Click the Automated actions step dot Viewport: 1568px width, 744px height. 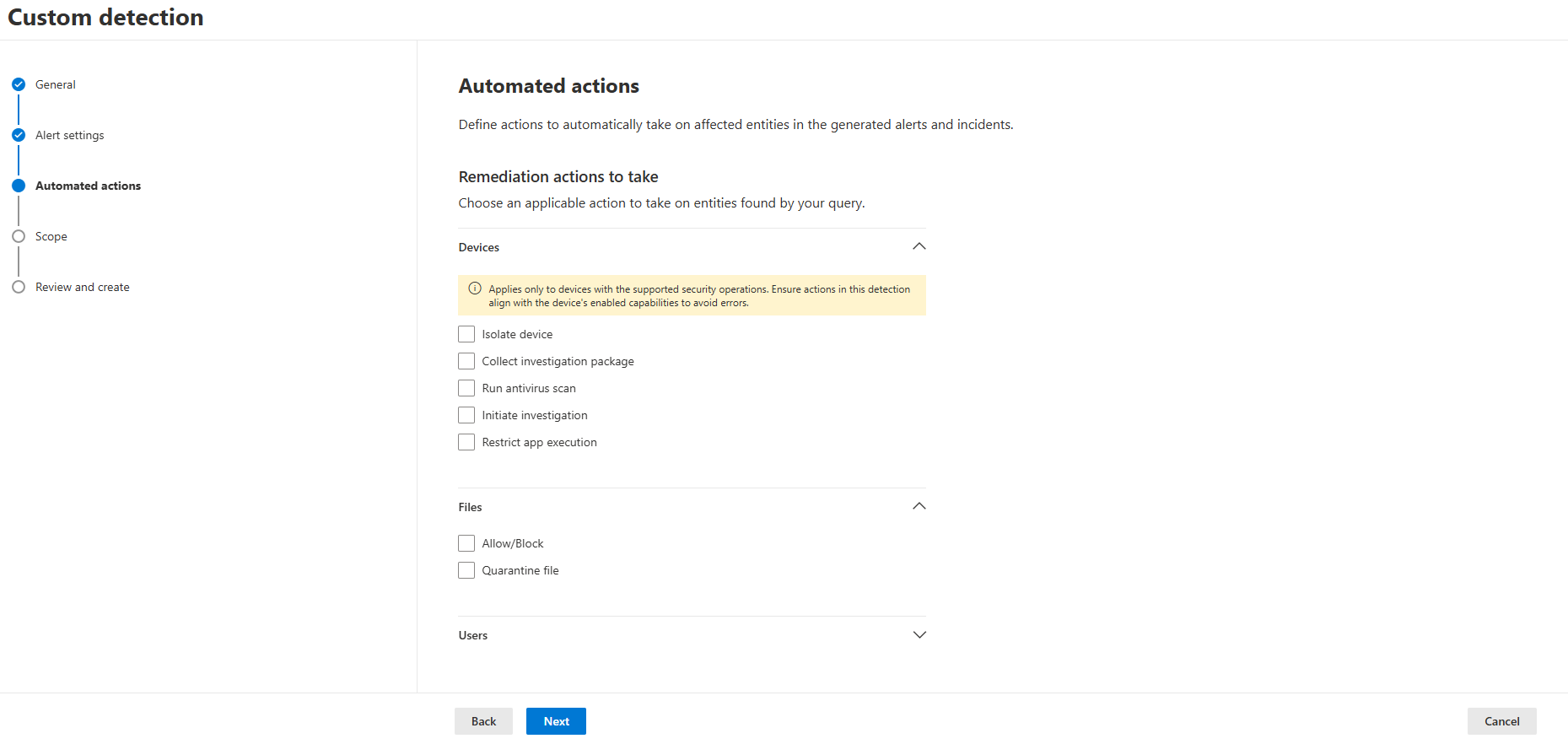(x=19, y=186)
